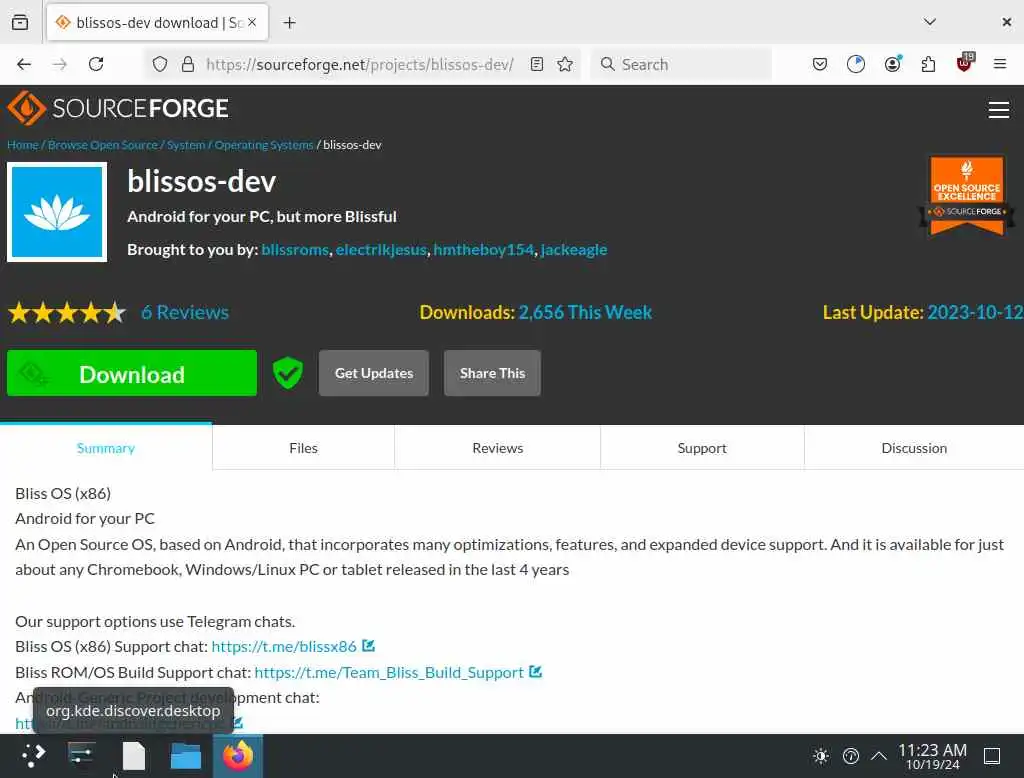1024x778 pixels.
Task: Go to Home breadcrumb
Action: tap(23, 145)
